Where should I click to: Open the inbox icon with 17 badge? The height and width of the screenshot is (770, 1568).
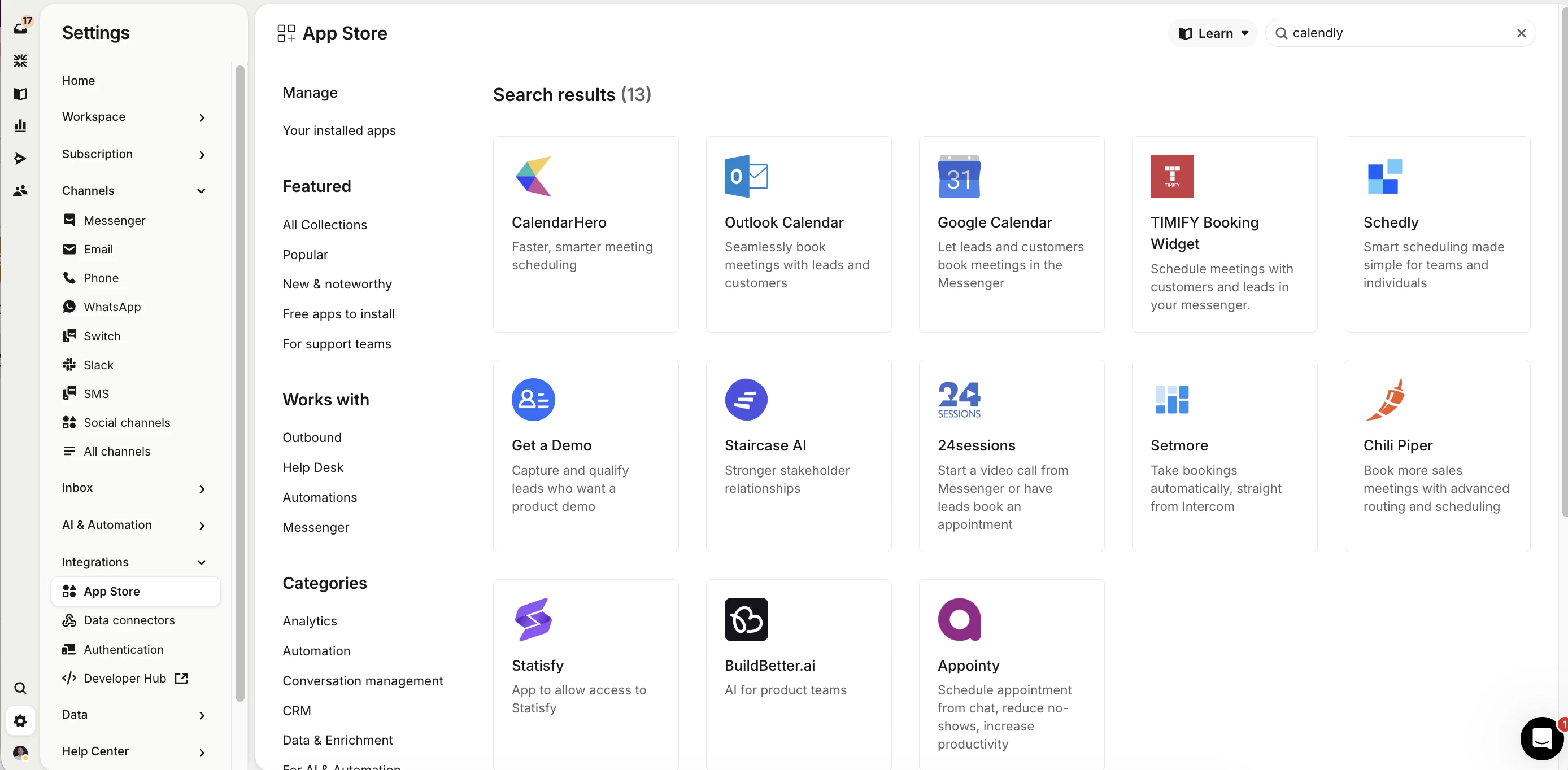tap(21, 27)
